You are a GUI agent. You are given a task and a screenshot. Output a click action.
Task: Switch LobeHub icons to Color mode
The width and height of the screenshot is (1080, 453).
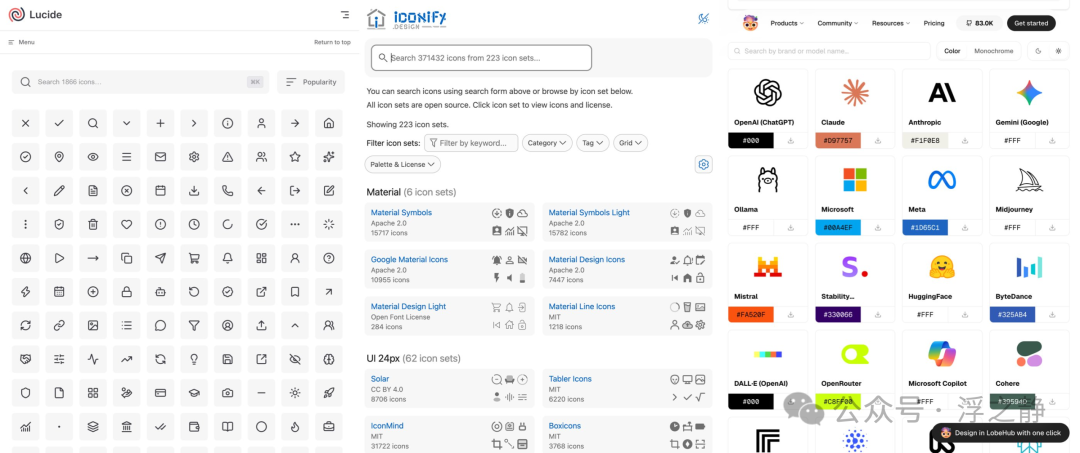point(952,51)
